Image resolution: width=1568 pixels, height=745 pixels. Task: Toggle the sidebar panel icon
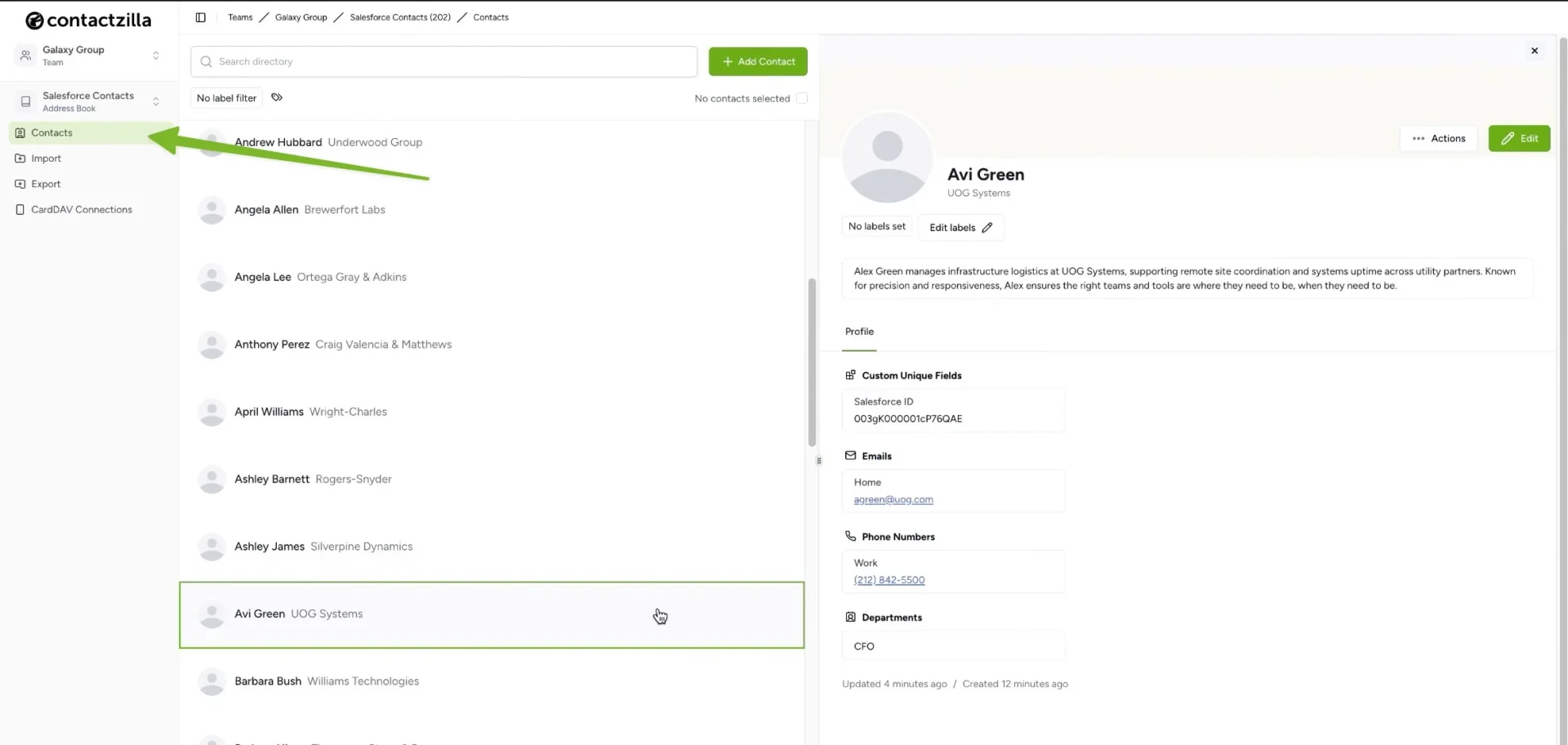tap(200, 17)
